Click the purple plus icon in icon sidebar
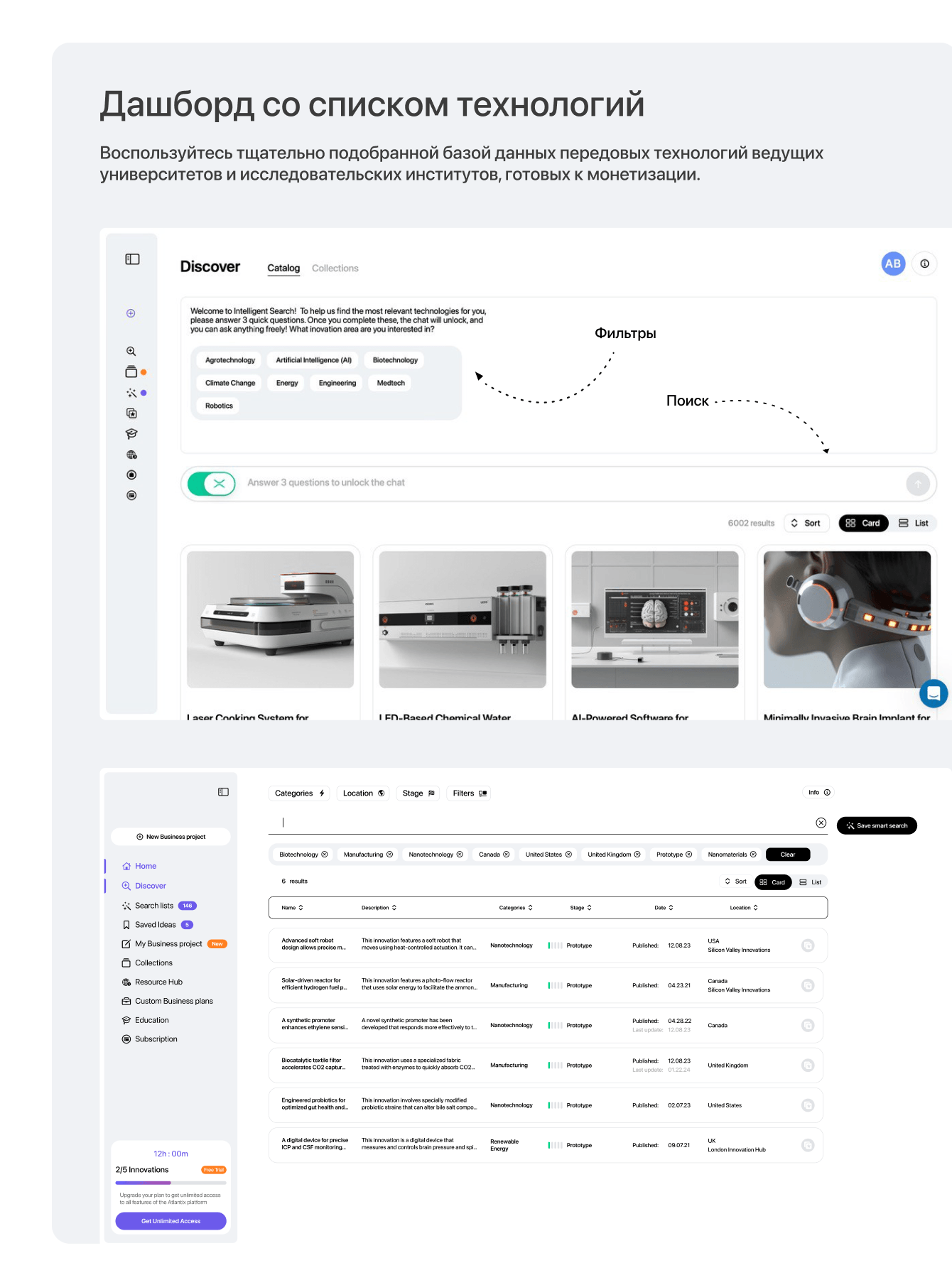 [x=131, y=313]
